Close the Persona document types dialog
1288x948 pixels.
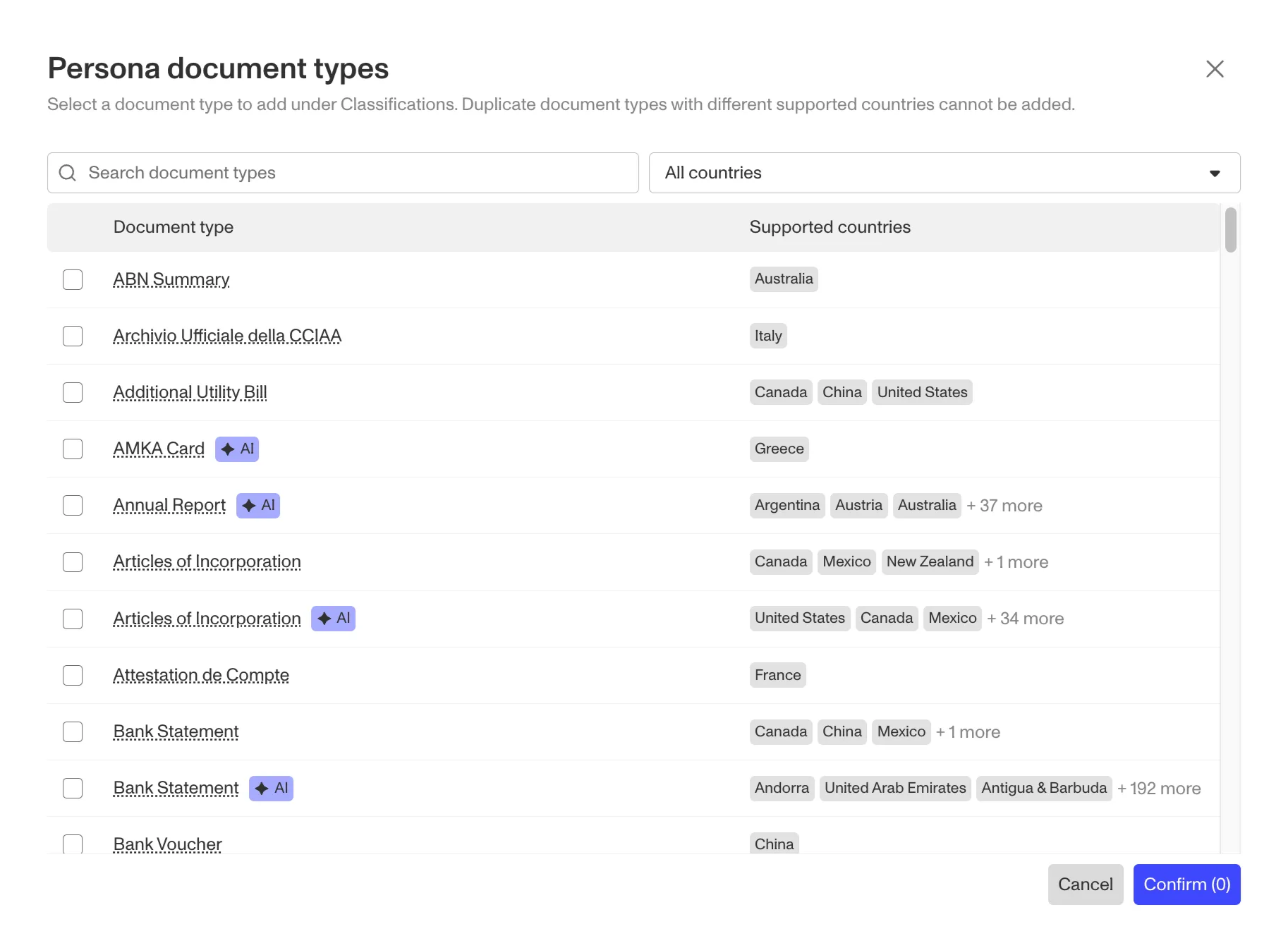tap(1214, 69)
